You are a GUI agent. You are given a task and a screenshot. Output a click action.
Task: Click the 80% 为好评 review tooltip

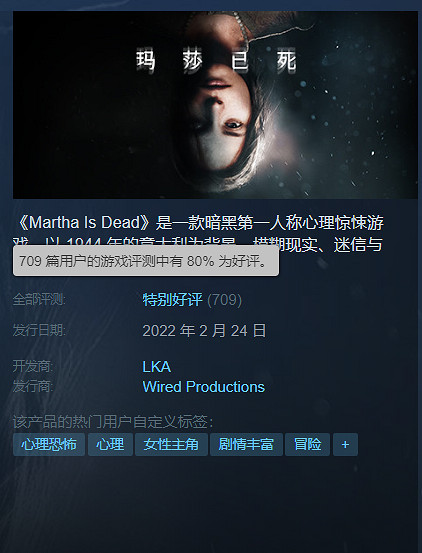(146, 261)
